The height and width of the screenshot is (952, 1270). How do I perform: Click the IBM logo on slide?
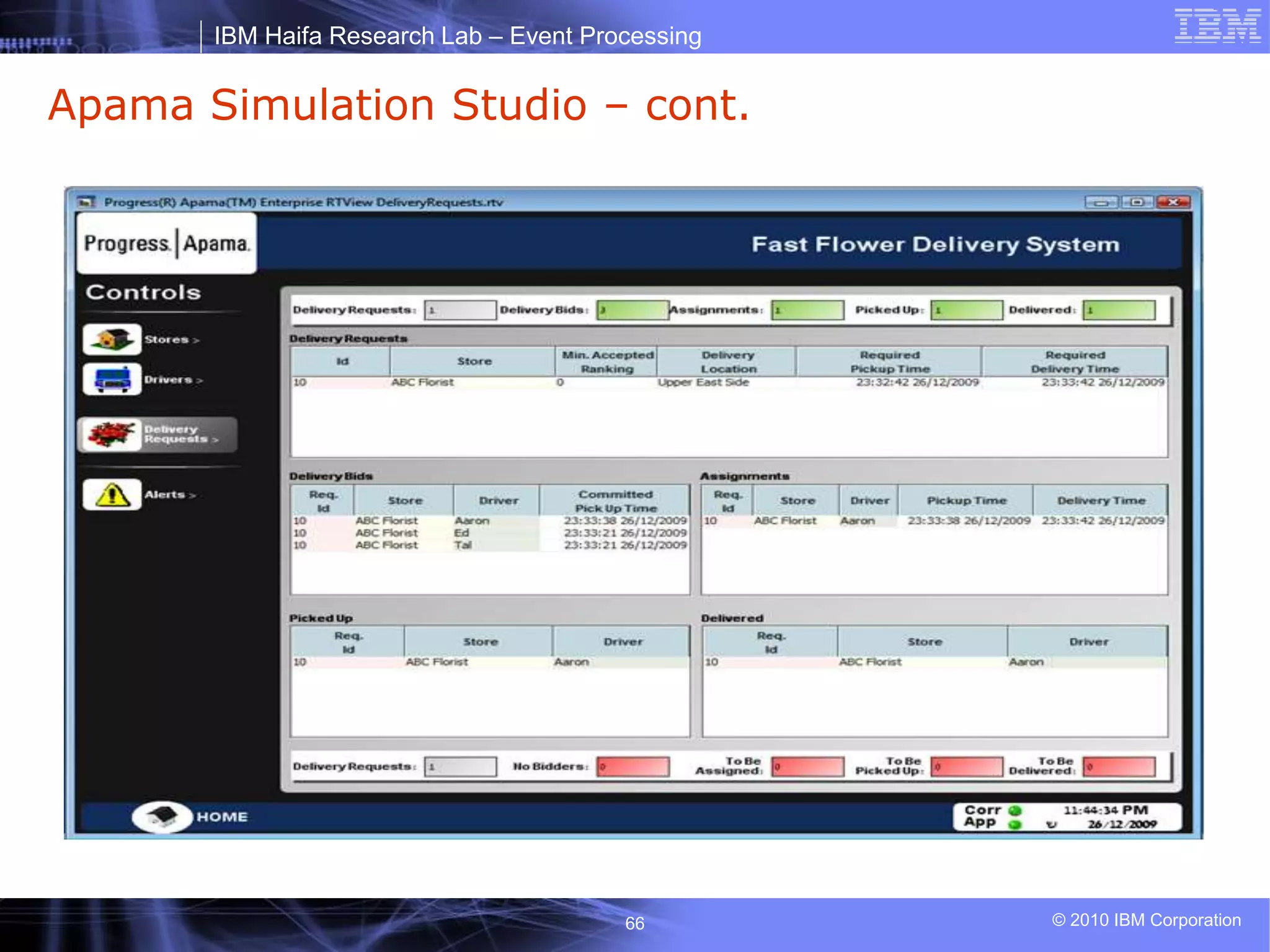coord(1217,26)
